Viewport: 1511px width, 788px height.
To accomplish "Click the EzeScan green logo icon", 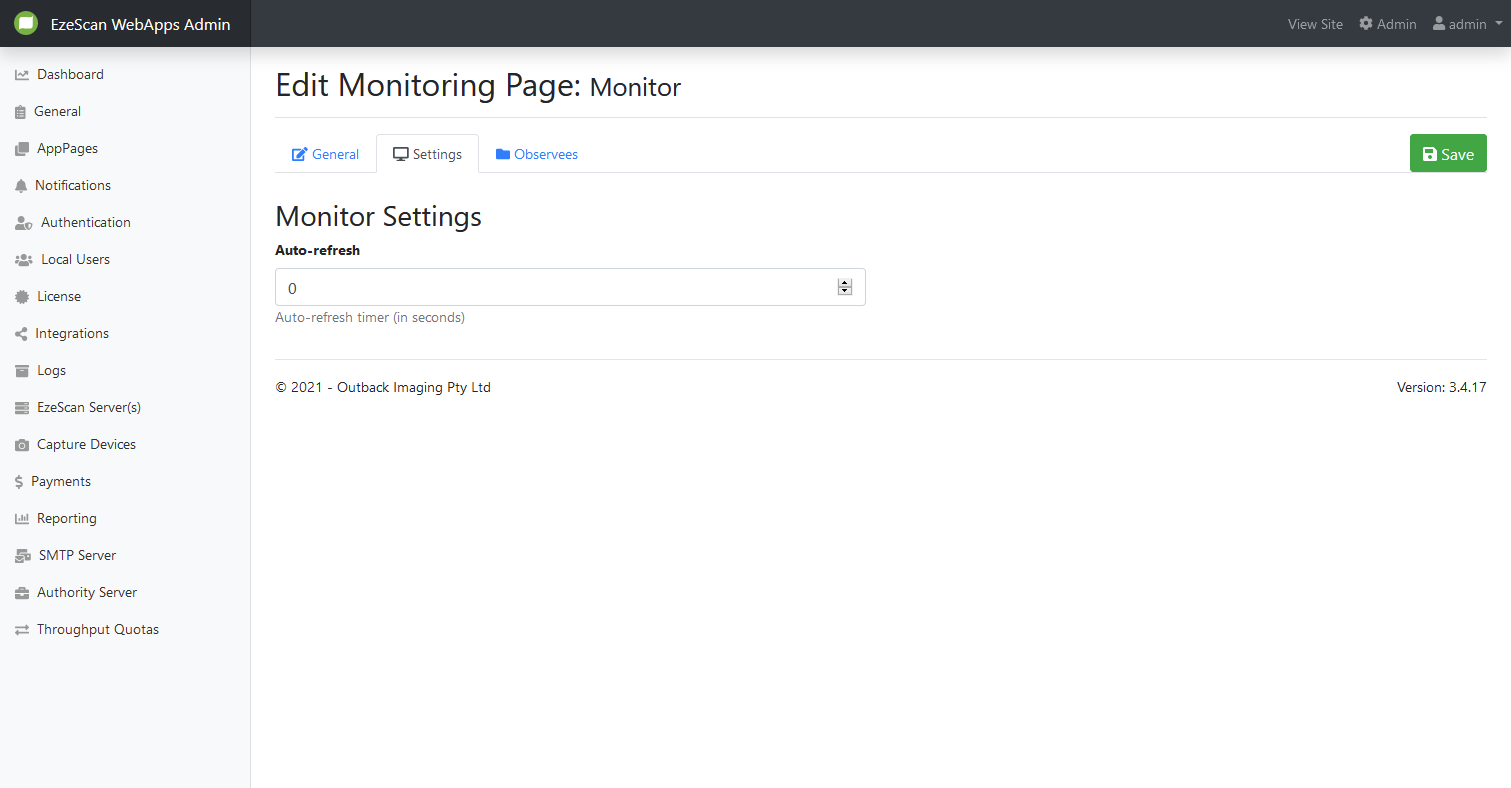I will click(26, 24).
